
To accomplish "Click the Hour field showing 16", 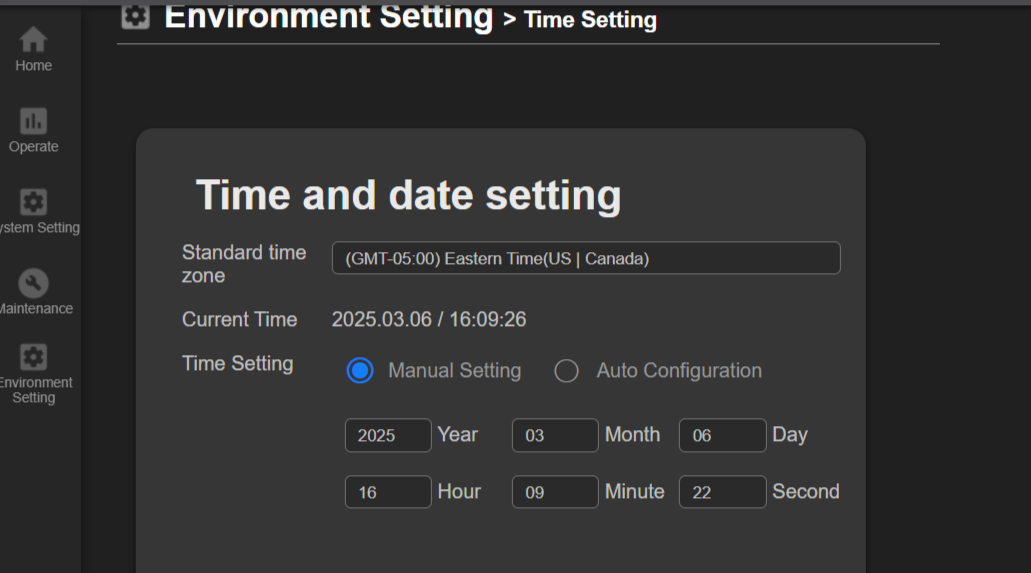I will tap(388, 491).
